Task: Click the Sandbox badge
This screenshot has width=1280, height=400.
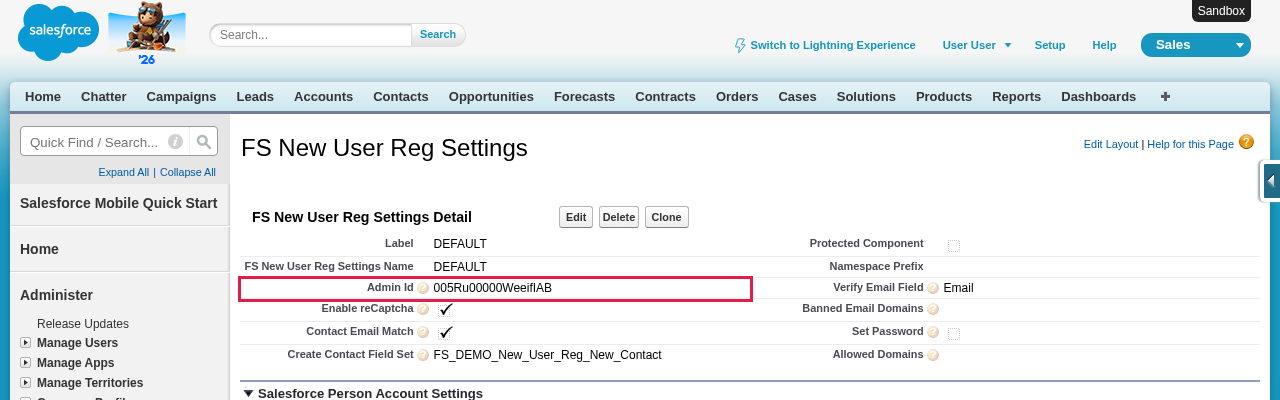Action: 1222,11
